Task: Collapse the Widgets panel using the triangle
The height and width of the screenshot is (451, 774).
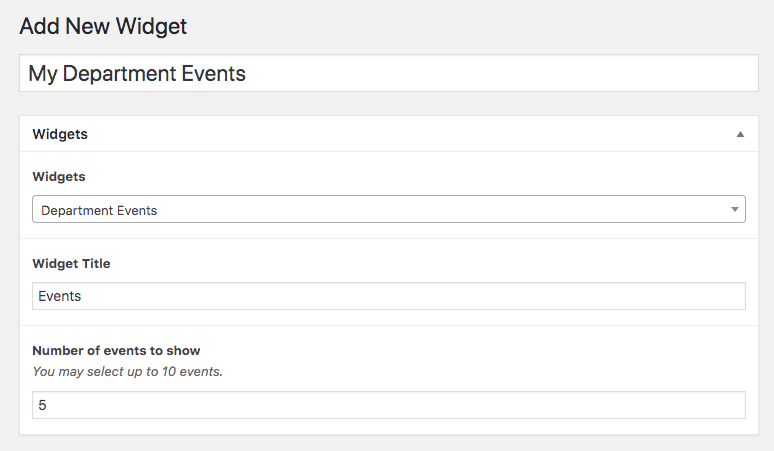Action: 740,134
